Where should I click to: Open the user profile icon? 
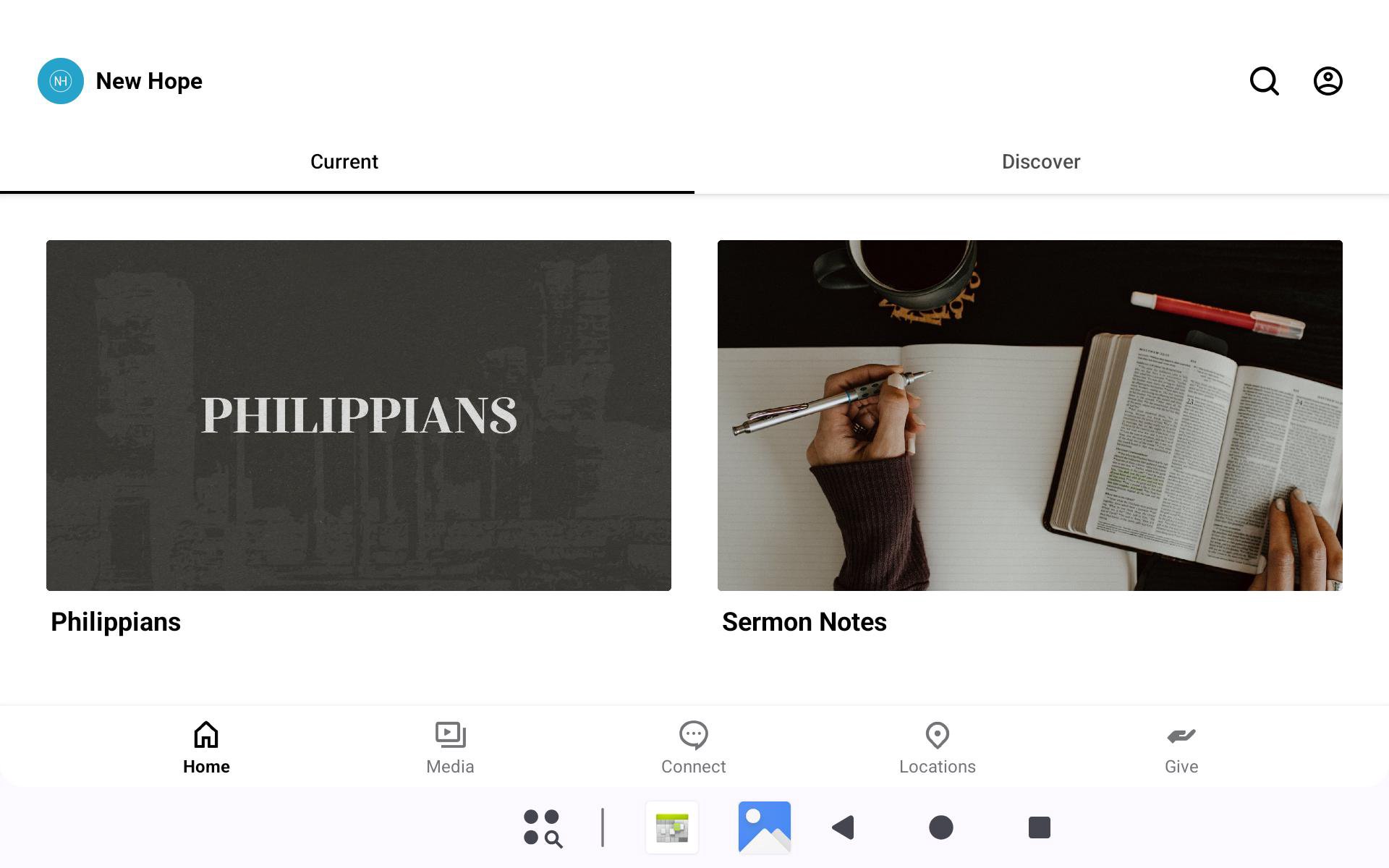click(x=1328, y=81)
